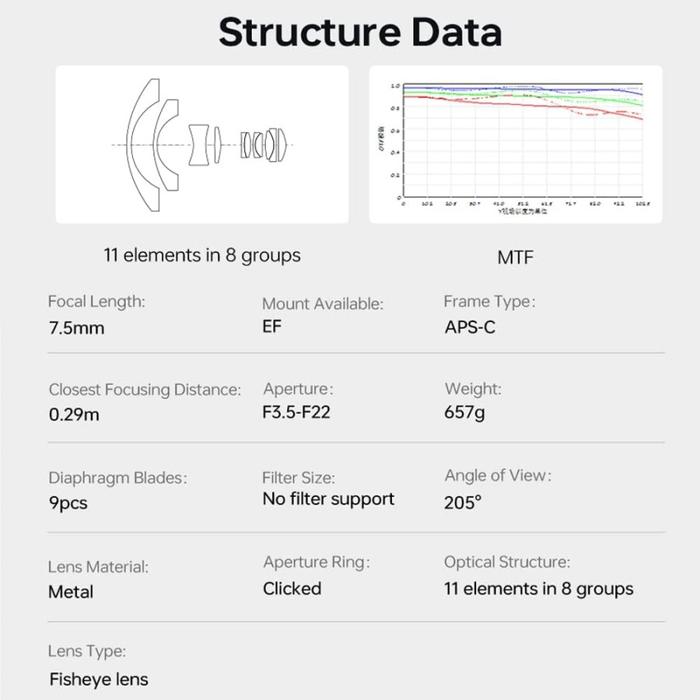Click the red curve in MTF chart
The image size is (700, 700).
coord(522,105)
